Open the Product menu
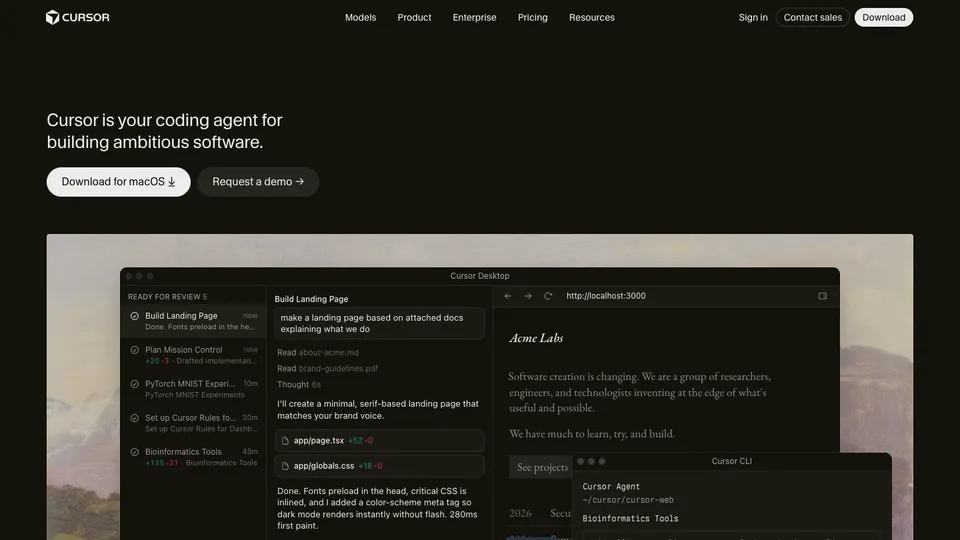The width and height of the screenshot is (960, 540). 414,18
